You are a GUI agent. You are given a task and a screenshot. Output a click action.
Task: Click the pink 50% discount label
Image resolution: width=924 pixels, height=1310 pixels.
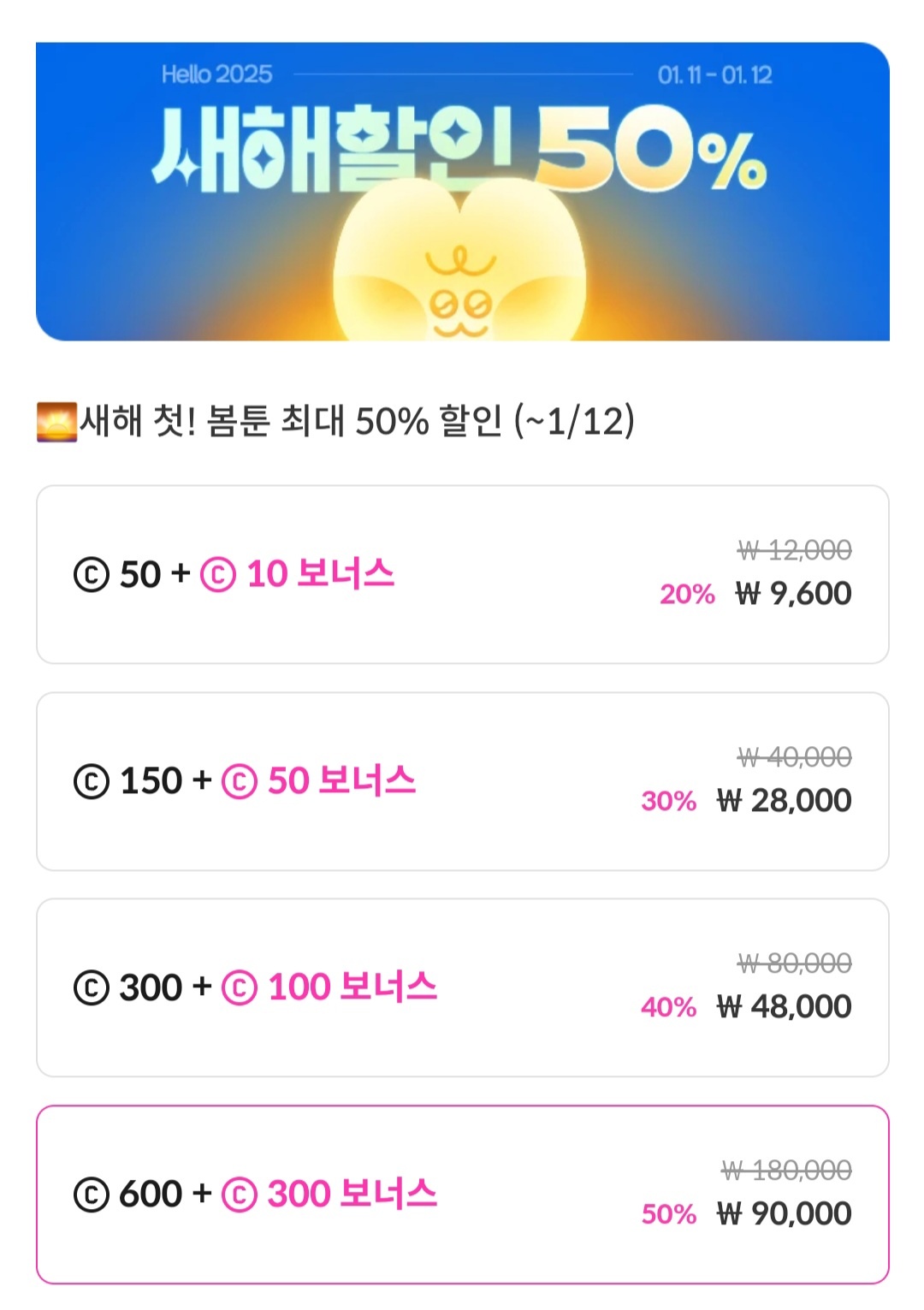coord(669,1214)
